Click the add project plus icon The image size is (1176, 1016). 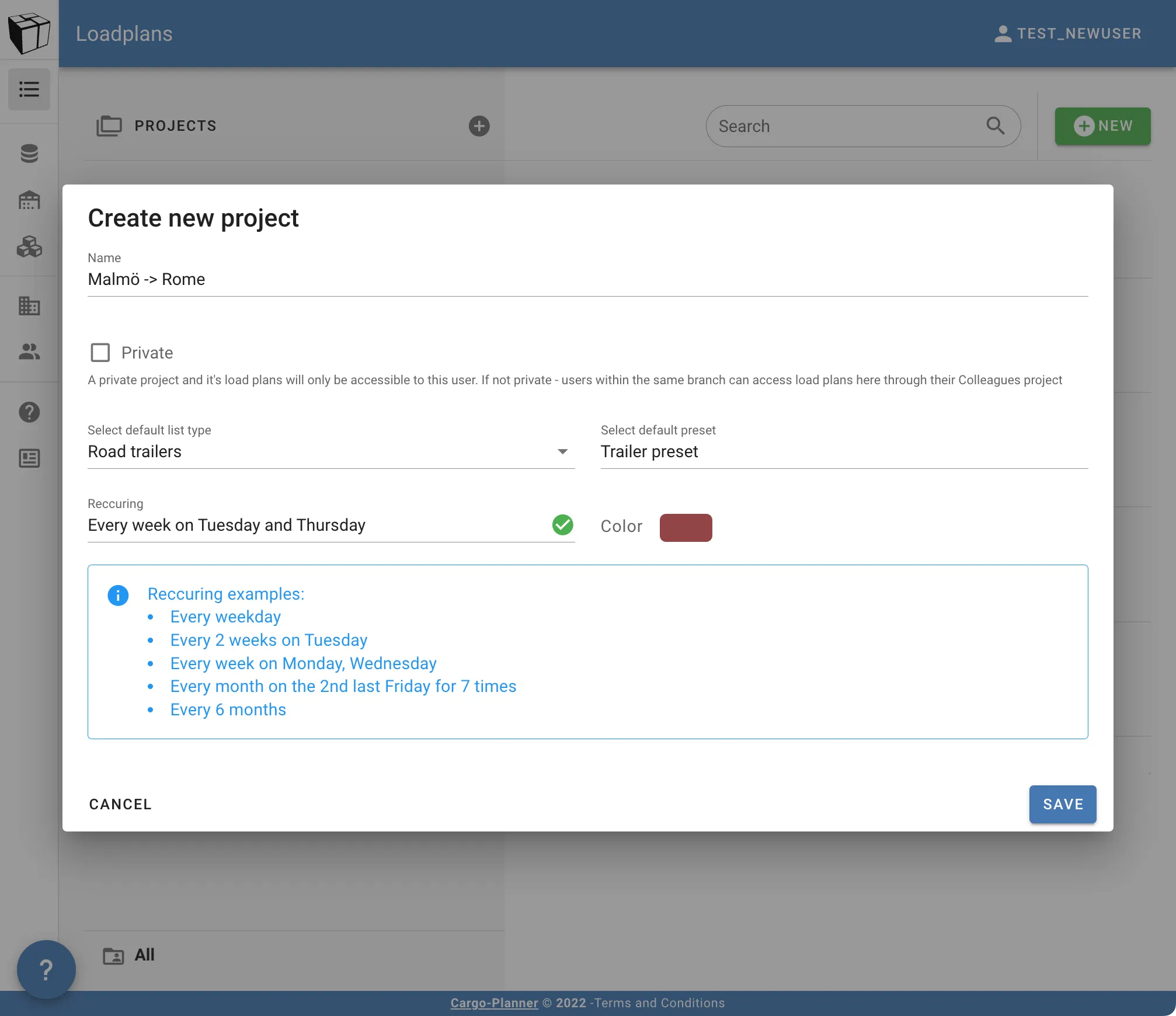[479, 126]
